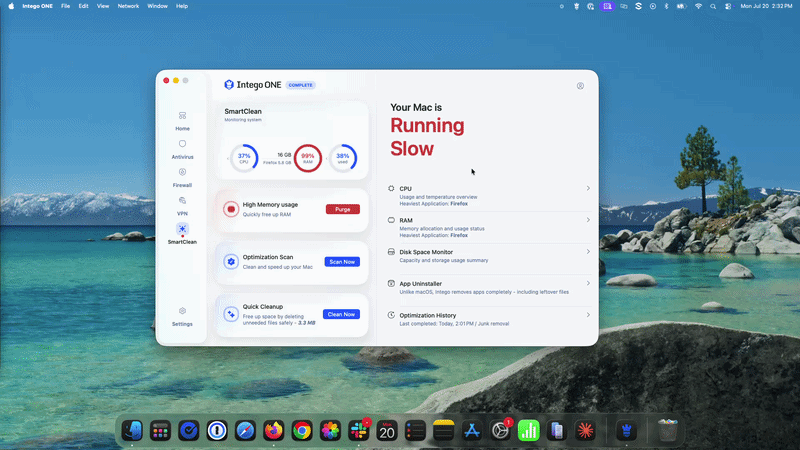Open the App Store from the Dock
Screen dimensions: 800x450
[x=472, y=431]
